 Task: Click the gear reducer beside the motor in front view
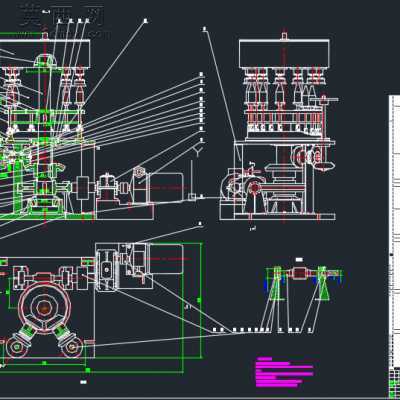coord(108,188)
